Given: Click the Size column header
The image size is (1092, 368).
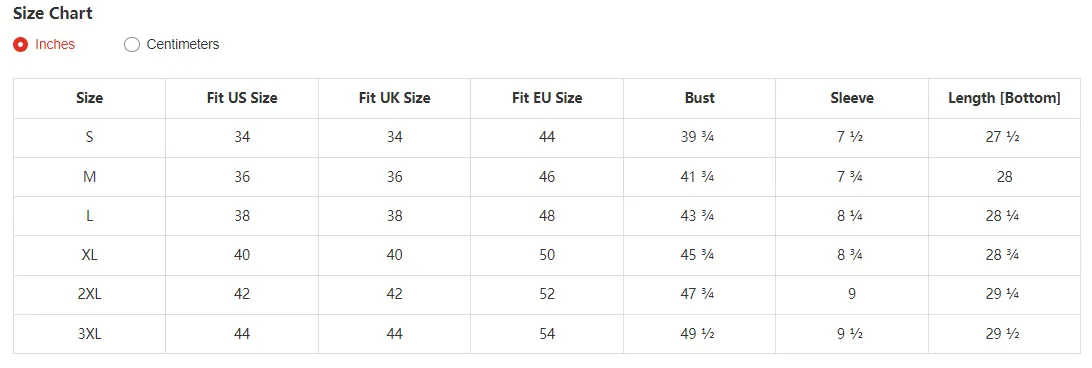Looking at the screenshot, I should tap(89, 98).
